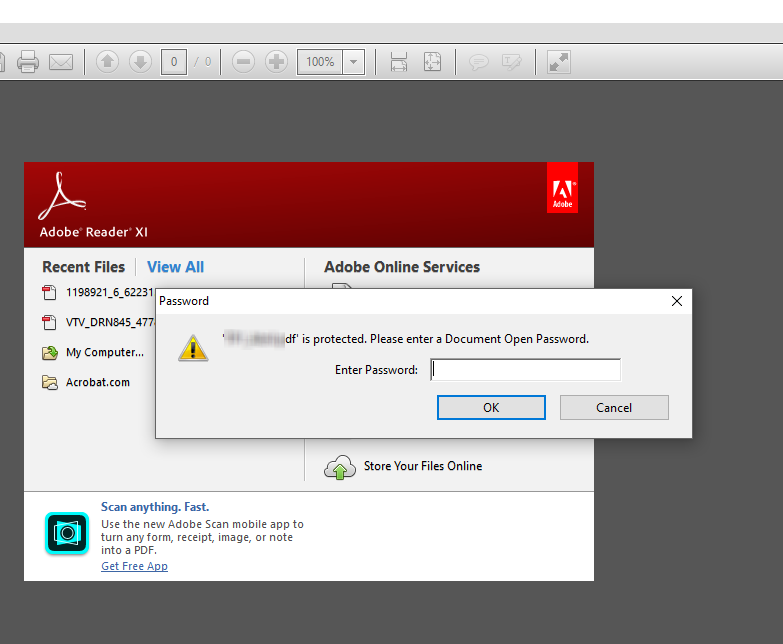Click the warning triangle icon in dialog
783x644 pixels.
(193, 347)
